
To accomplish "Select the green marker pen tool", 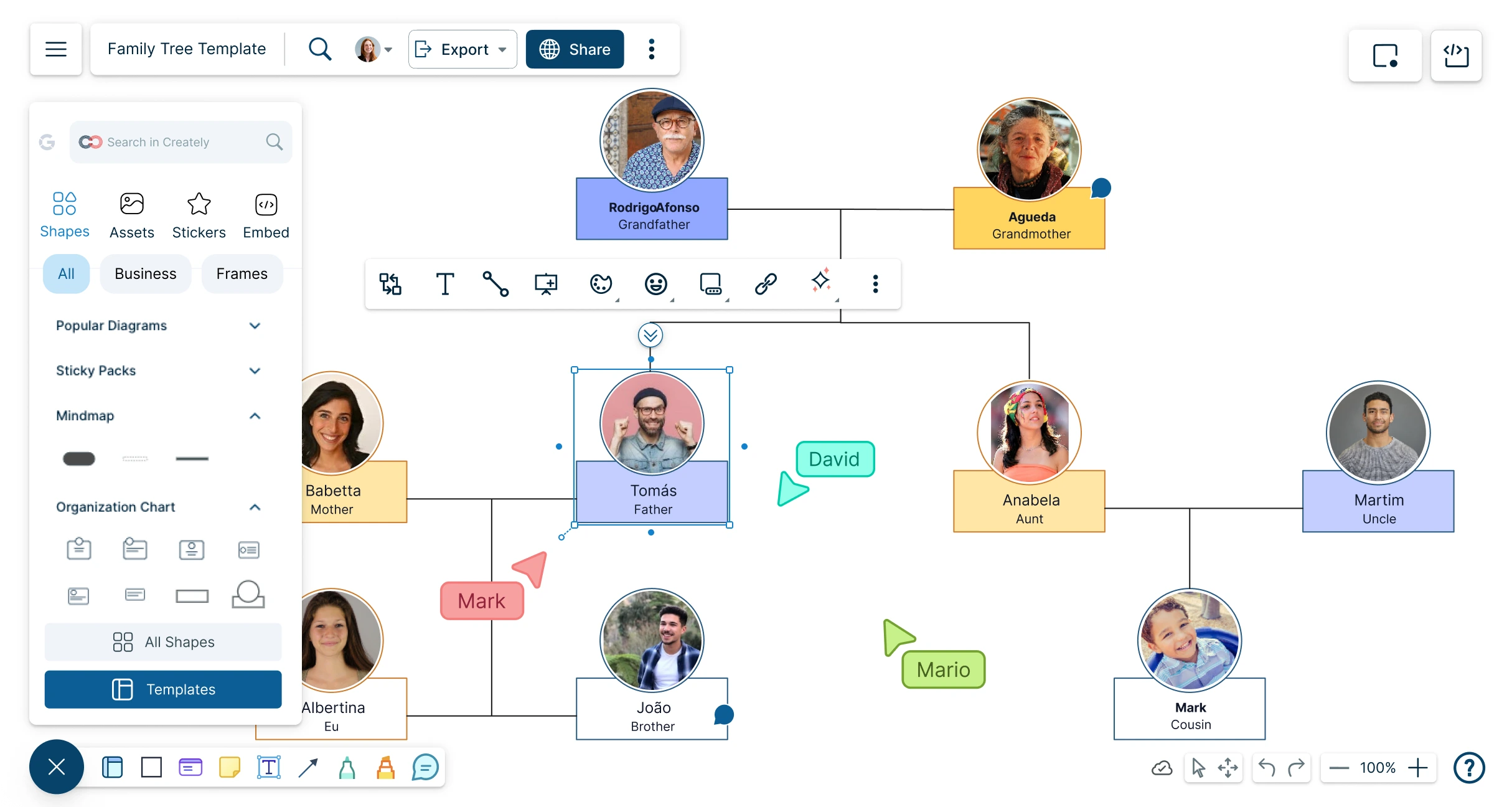I will click(347, 767).
